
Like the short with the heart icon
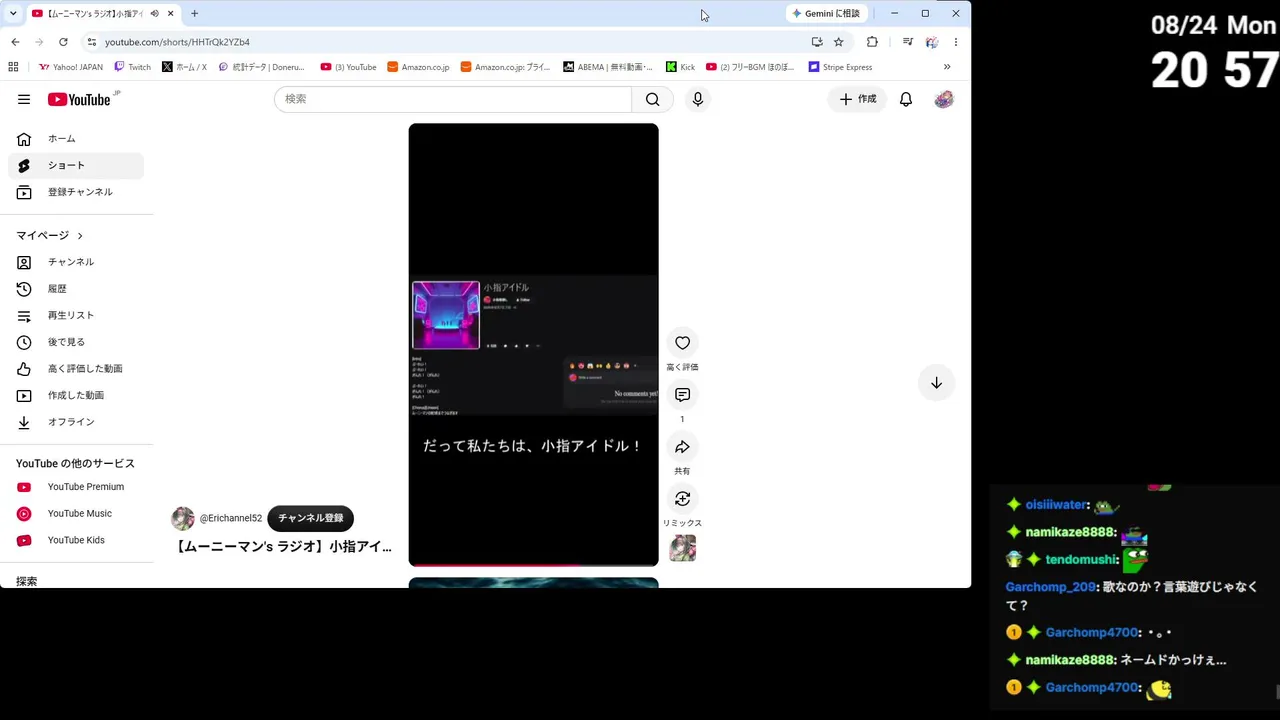point(683,343)
